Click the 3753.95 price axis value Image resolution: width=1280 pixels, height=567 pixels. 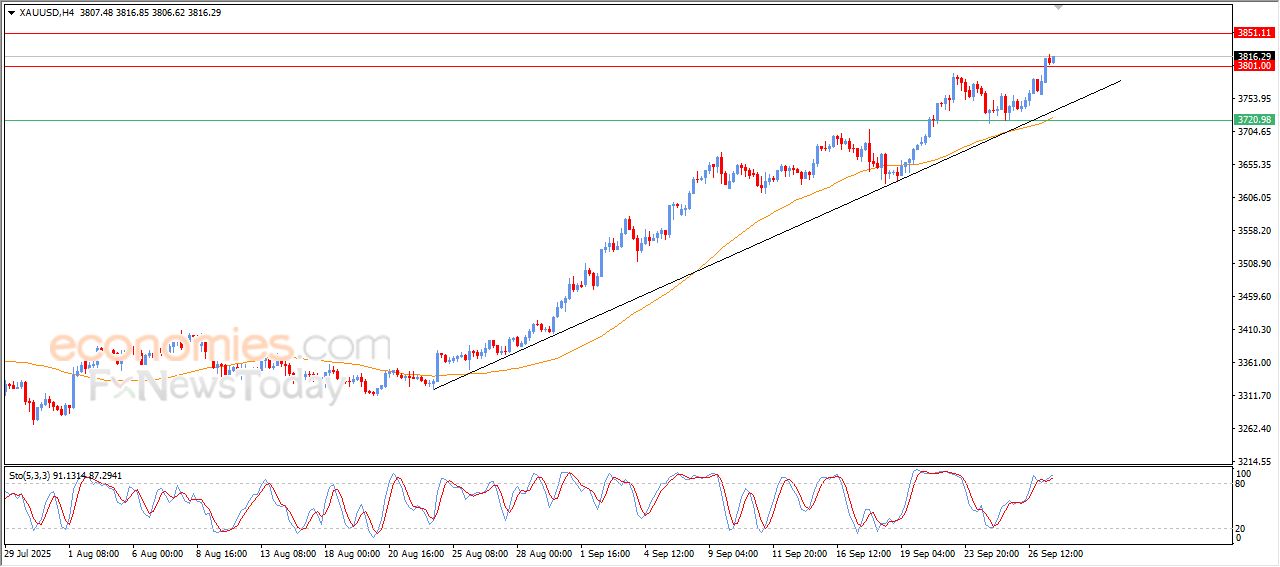(1254, 99)
